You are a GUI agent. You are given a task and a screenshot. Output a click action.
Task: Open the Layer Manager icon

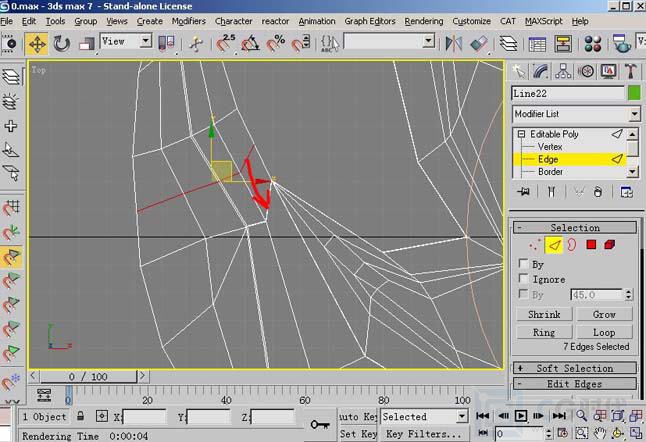pos(508,44)
